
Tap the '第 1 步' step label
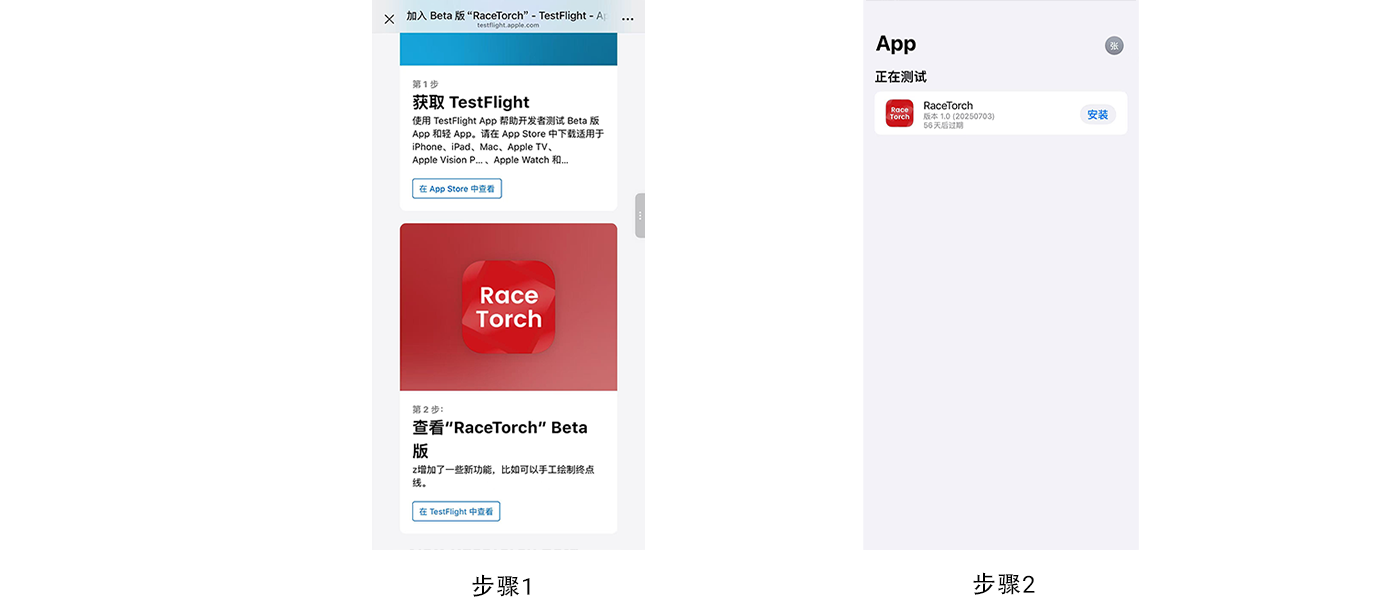tap(425, 84)
